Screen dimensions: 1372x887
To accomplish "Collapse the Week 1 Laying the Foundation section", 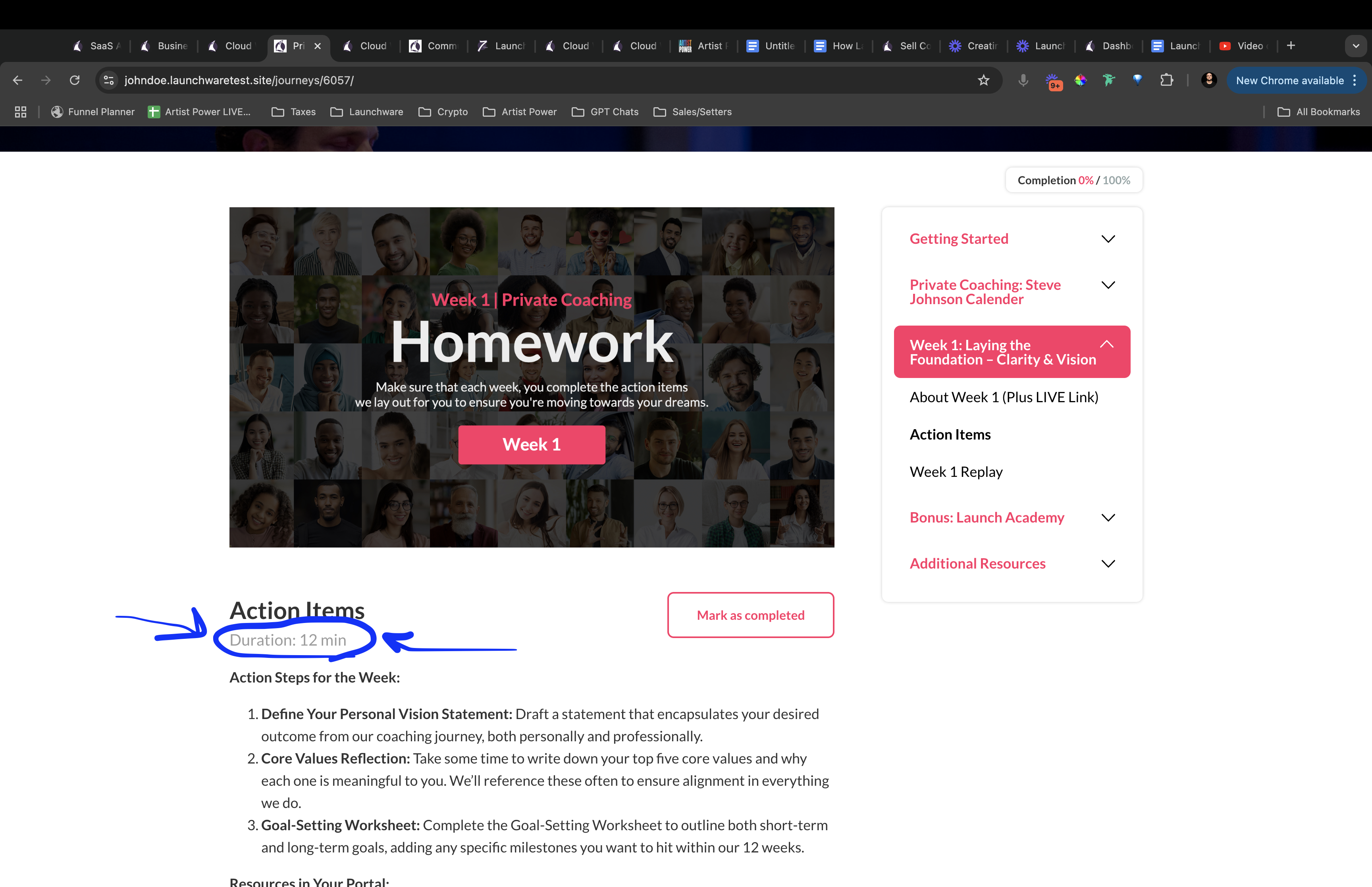I will (x=1106, y=344).
